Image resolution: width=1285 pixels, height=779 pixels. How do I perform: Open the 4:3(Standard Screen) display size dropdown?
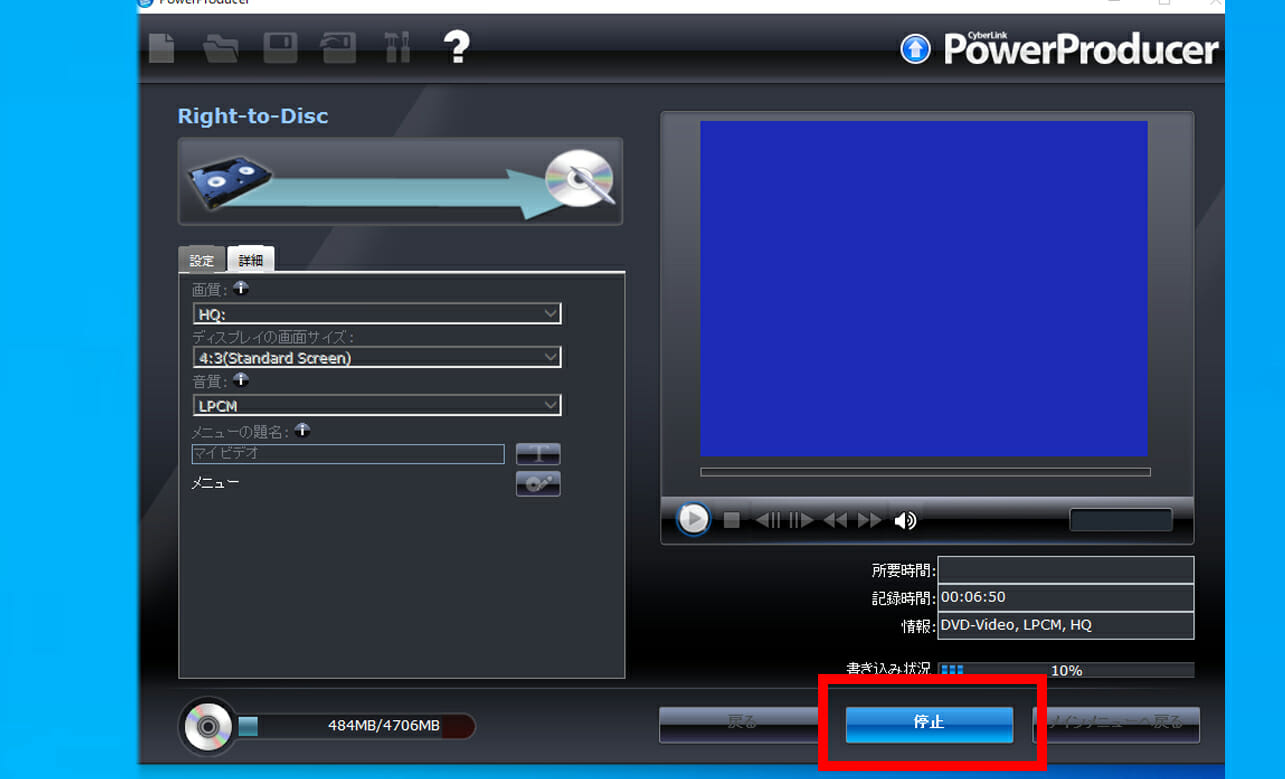[377, 357]
